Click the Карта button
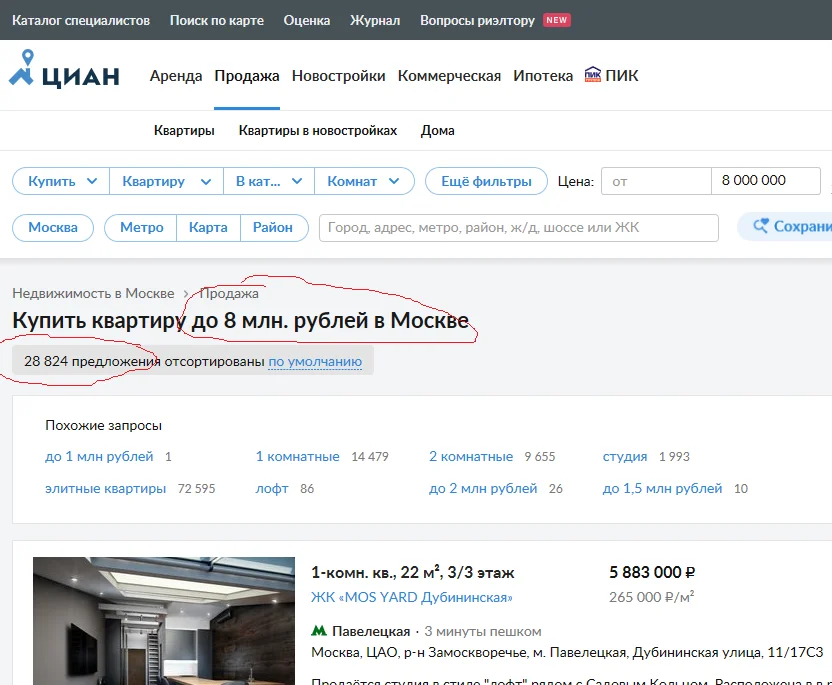Image resolution: width=832 pixels, height=685 pixels. point(208,228)
